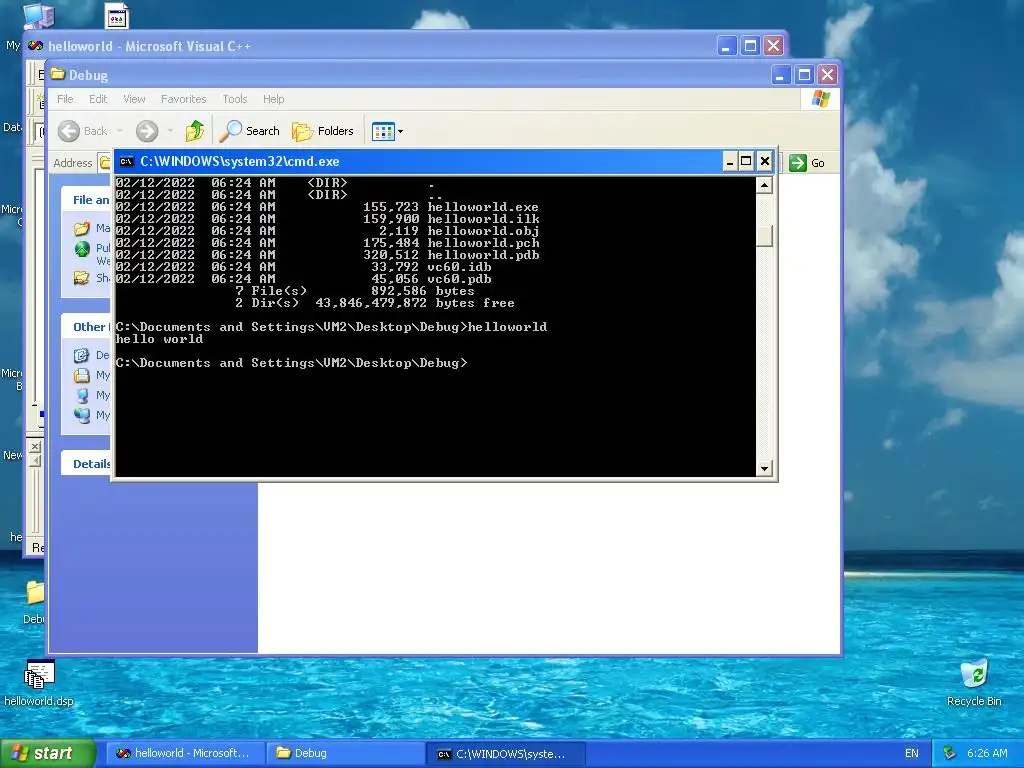The image size is (1024, 768).
Task: Click the Other Places panel header
Action: 87,327
